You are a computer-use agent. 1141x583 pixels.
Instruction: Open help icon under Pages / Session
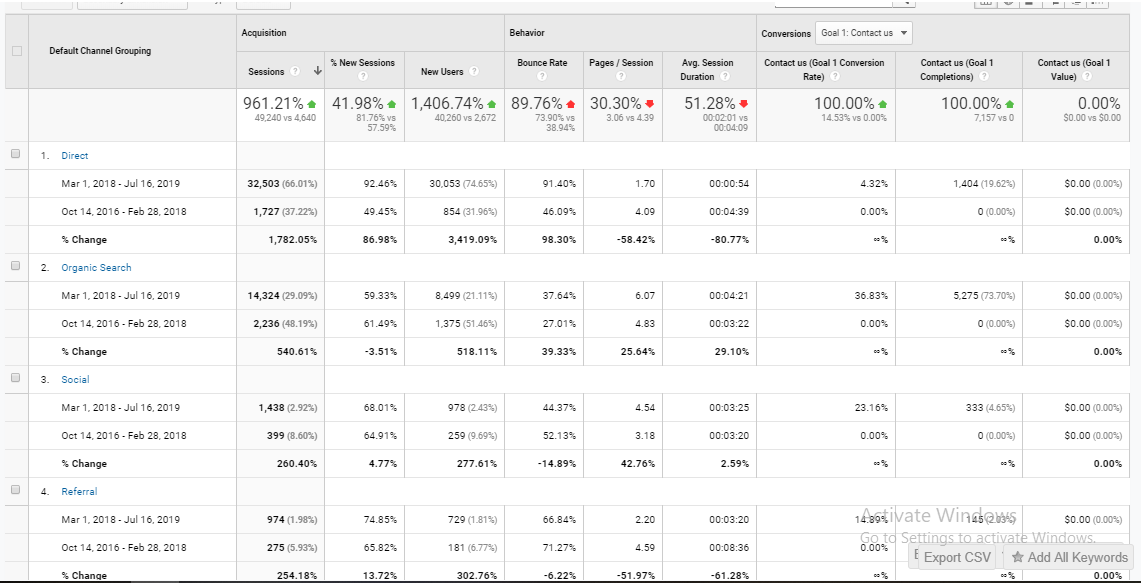621,77
